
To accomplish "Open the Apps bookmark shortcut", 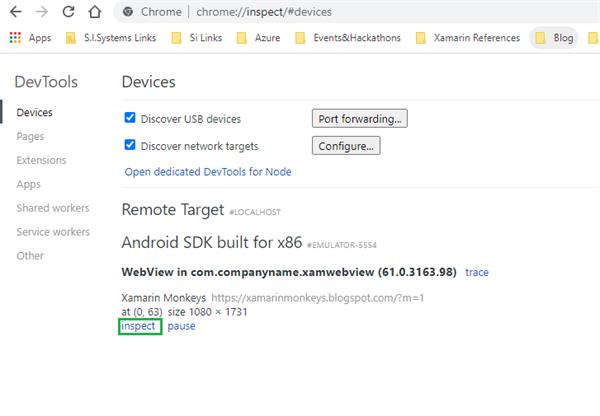I will point(30,38).
